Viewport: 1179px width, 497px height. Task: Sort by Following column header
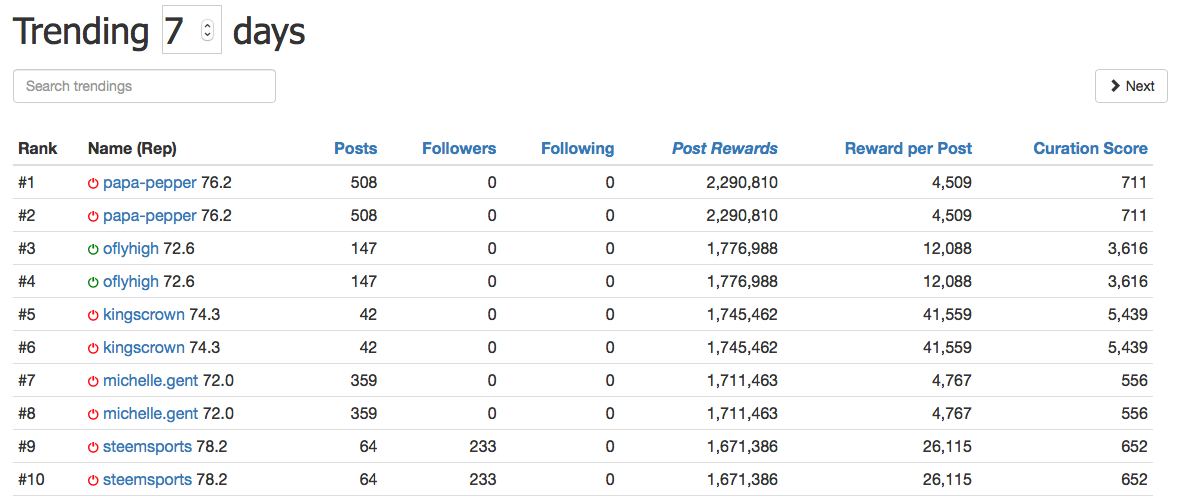(x=577, y=149)
